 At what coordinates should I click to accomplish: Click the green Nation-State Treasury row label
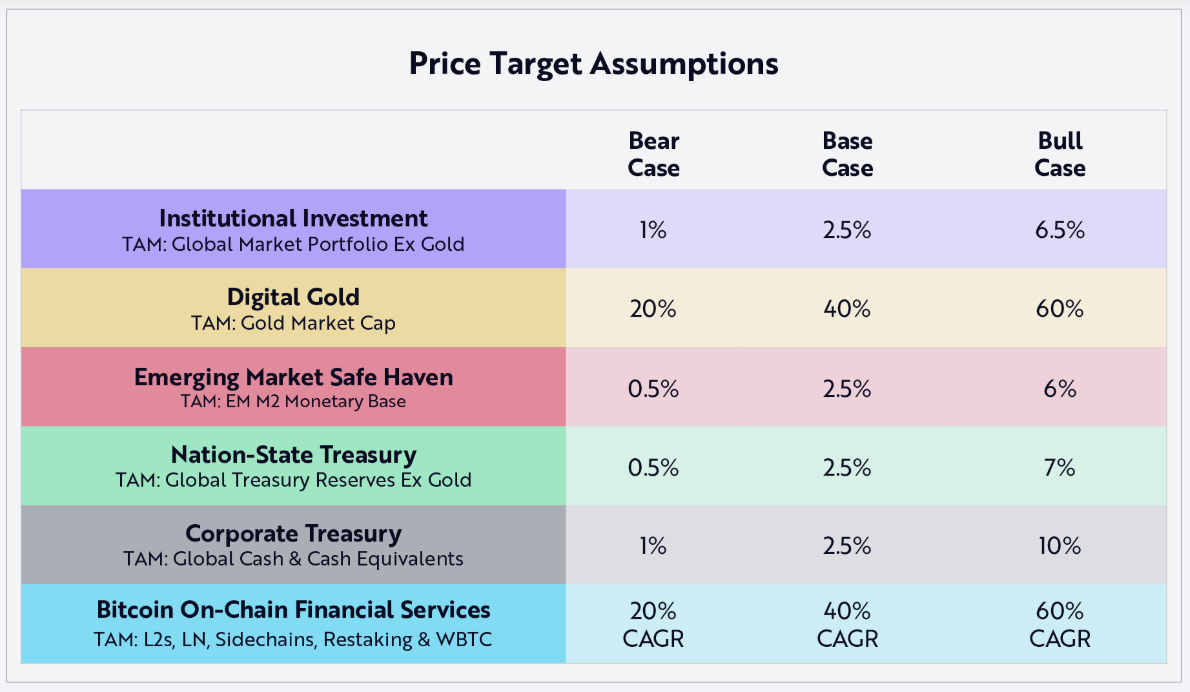pyautogui.click(x=293, y=465)
